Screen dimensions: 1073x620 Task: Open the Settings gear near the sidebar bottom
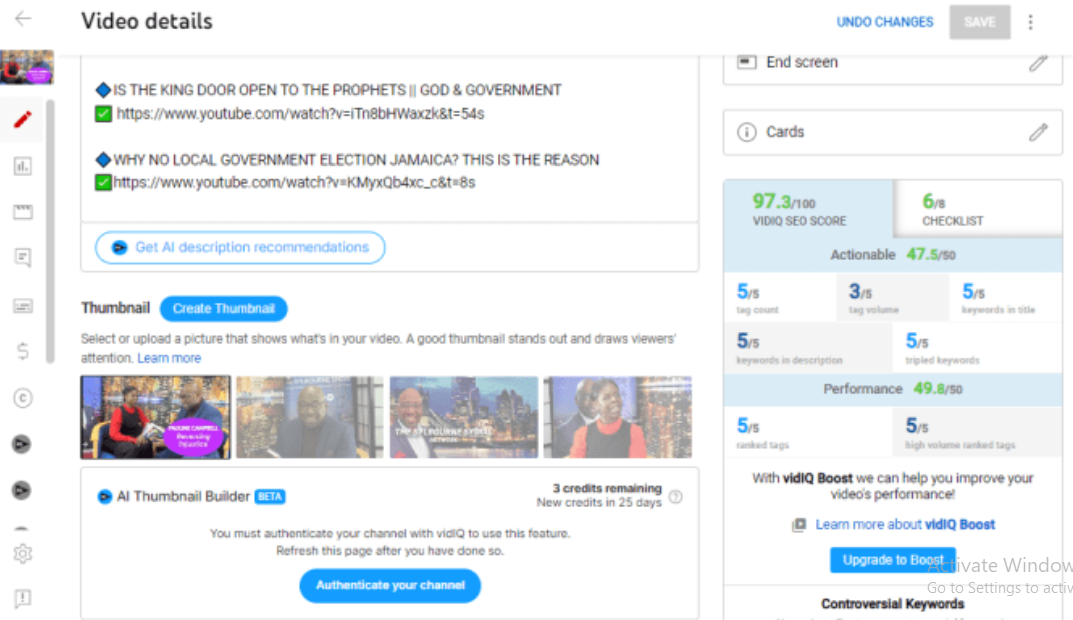(x=23, y=553)
